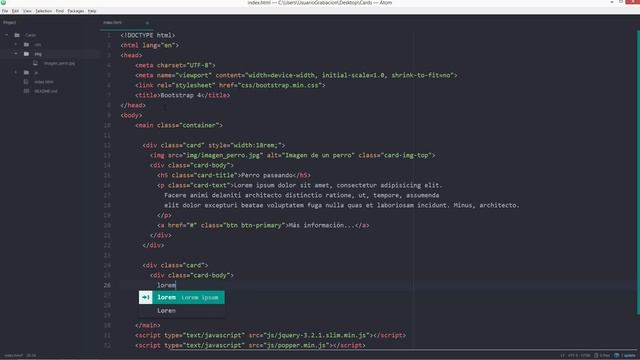Click the Cards folder icon
The height and width of the screenshot is (360, 640).
pos(17,35)
